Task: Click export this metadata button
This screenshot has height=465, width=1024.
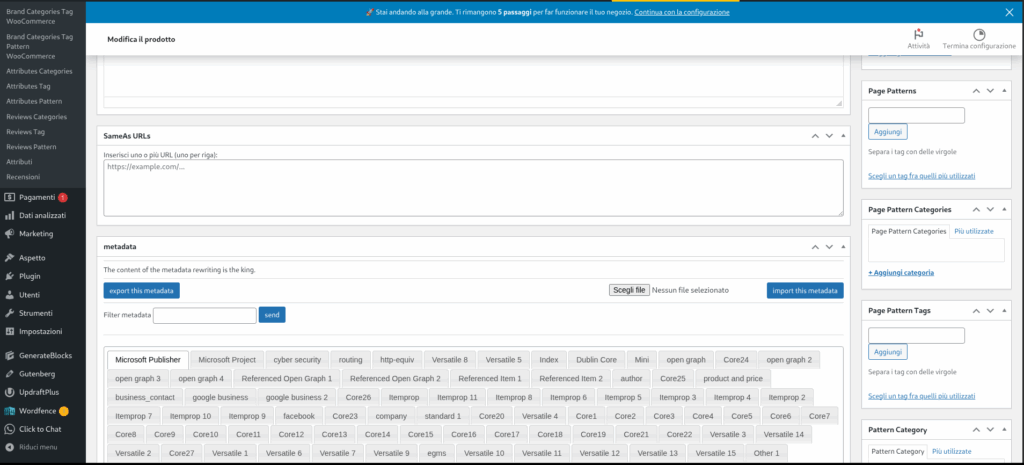Action: [x=142, y=291]
